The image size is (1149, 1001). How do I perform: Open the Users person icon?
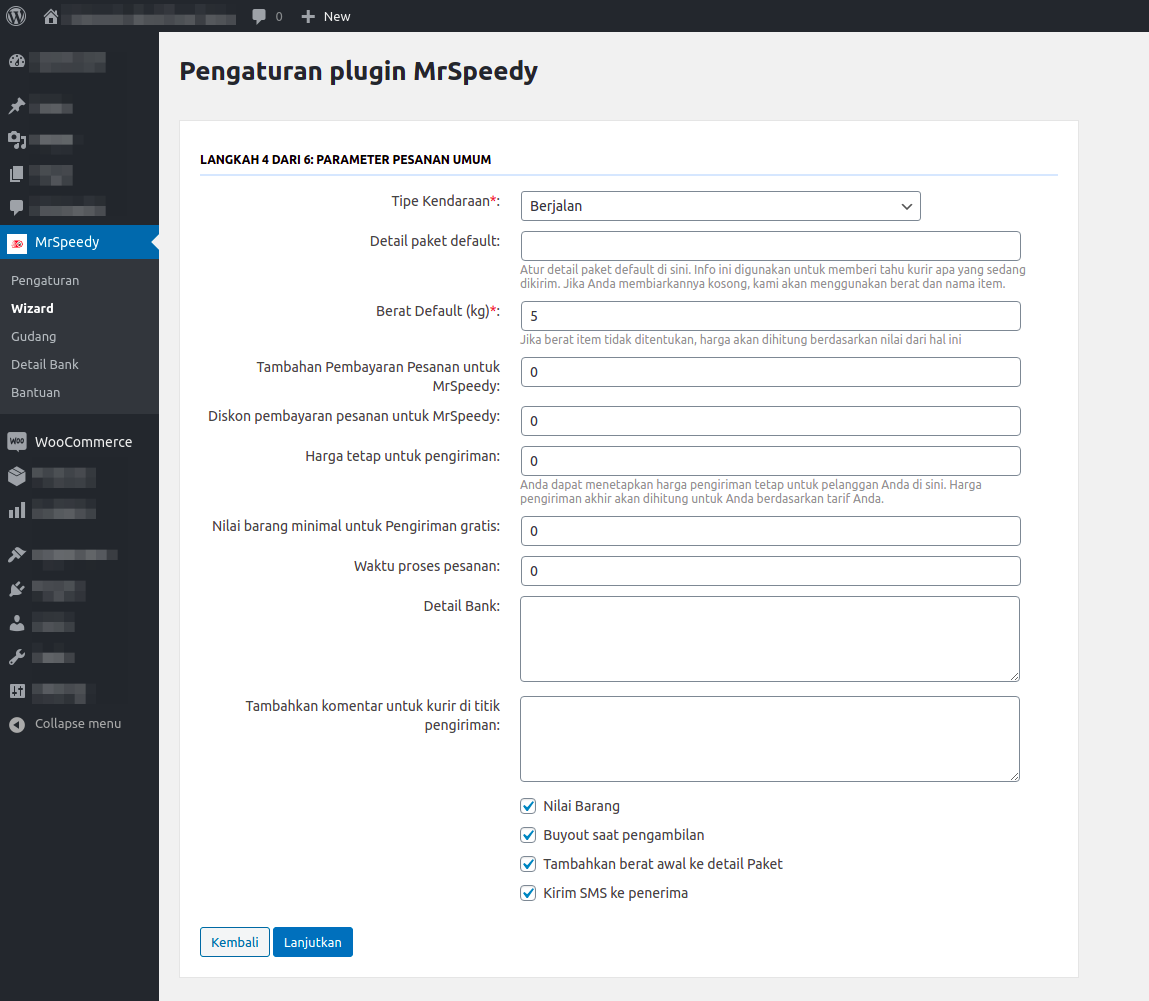(16, 623)
